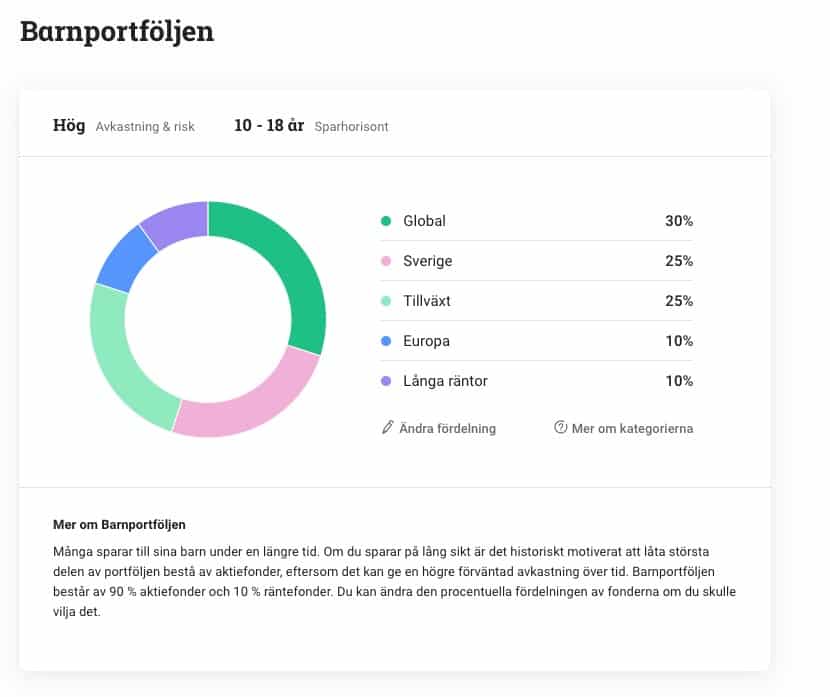Select the Sverige category label
Screen dimensions: 830x697
click(428, 261)
